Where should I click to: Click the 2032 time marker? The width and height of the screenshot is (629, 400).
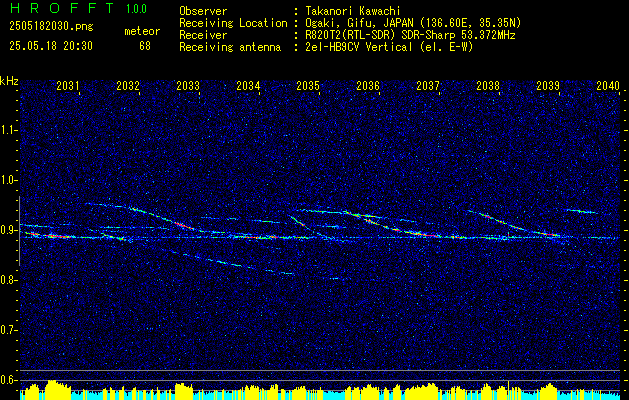coord(128,85)
